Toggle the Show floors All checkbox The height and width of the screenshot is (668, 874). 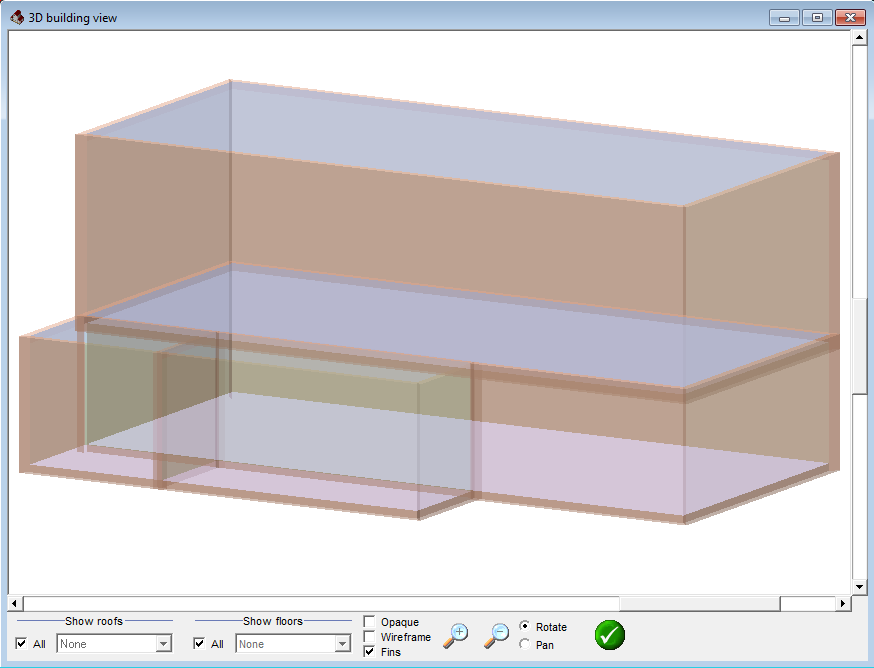coord(199,643)
